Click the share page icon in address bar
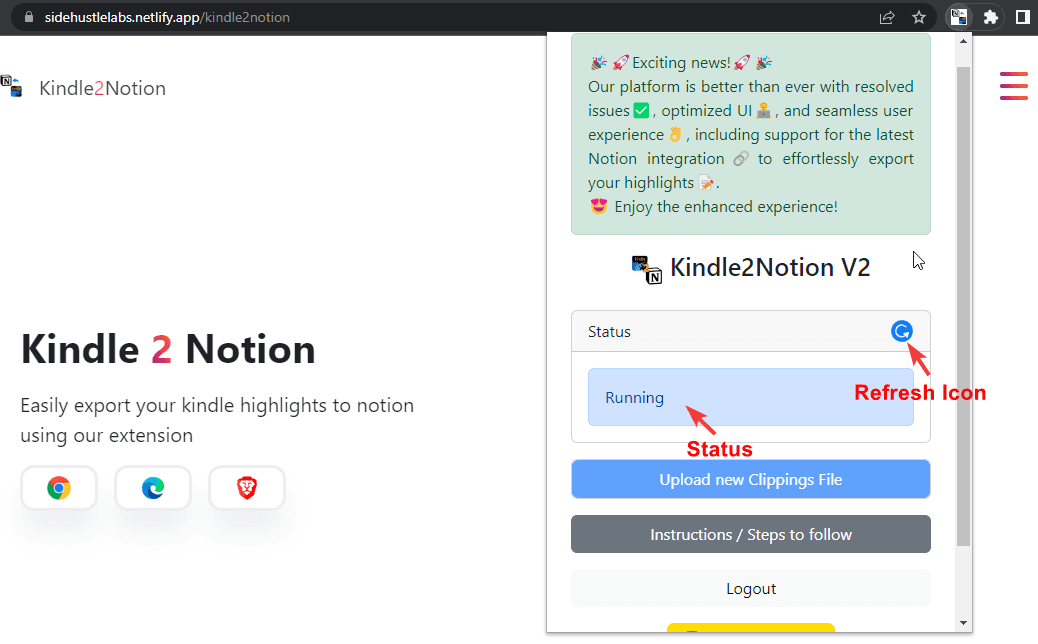1038x644 pixels. tap(887, 17)
